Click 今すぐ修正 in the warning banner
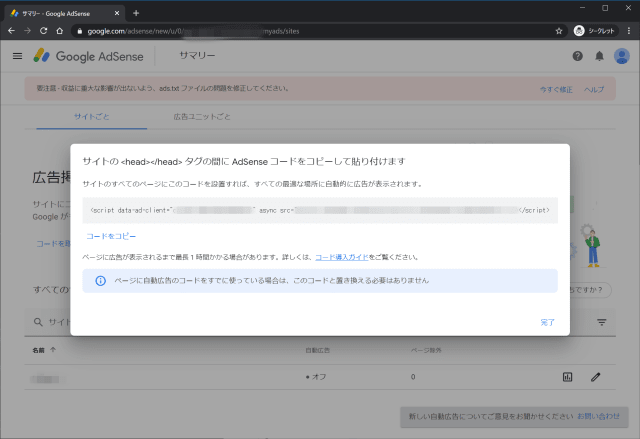The height and width of the screenshot is (439, 640). 556,89
